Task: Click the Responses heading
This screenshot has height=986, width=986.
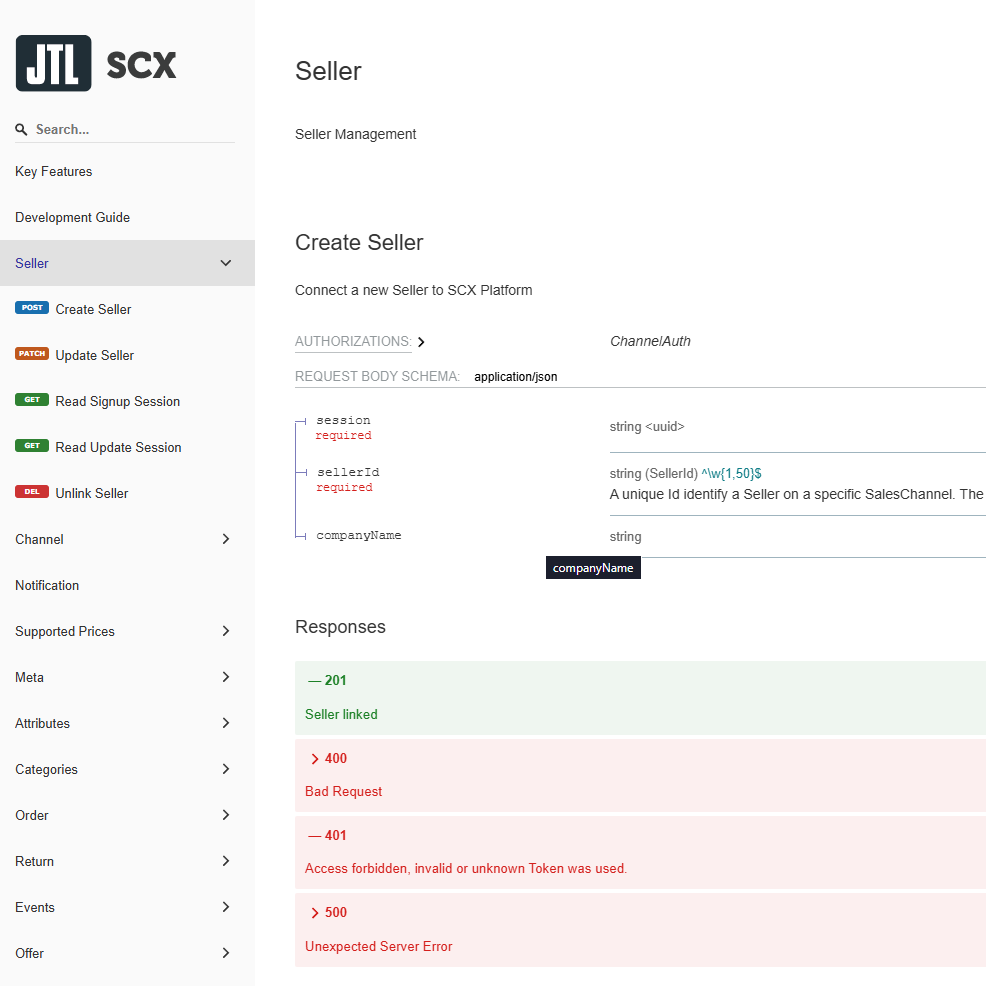Action: coord(340,627)
